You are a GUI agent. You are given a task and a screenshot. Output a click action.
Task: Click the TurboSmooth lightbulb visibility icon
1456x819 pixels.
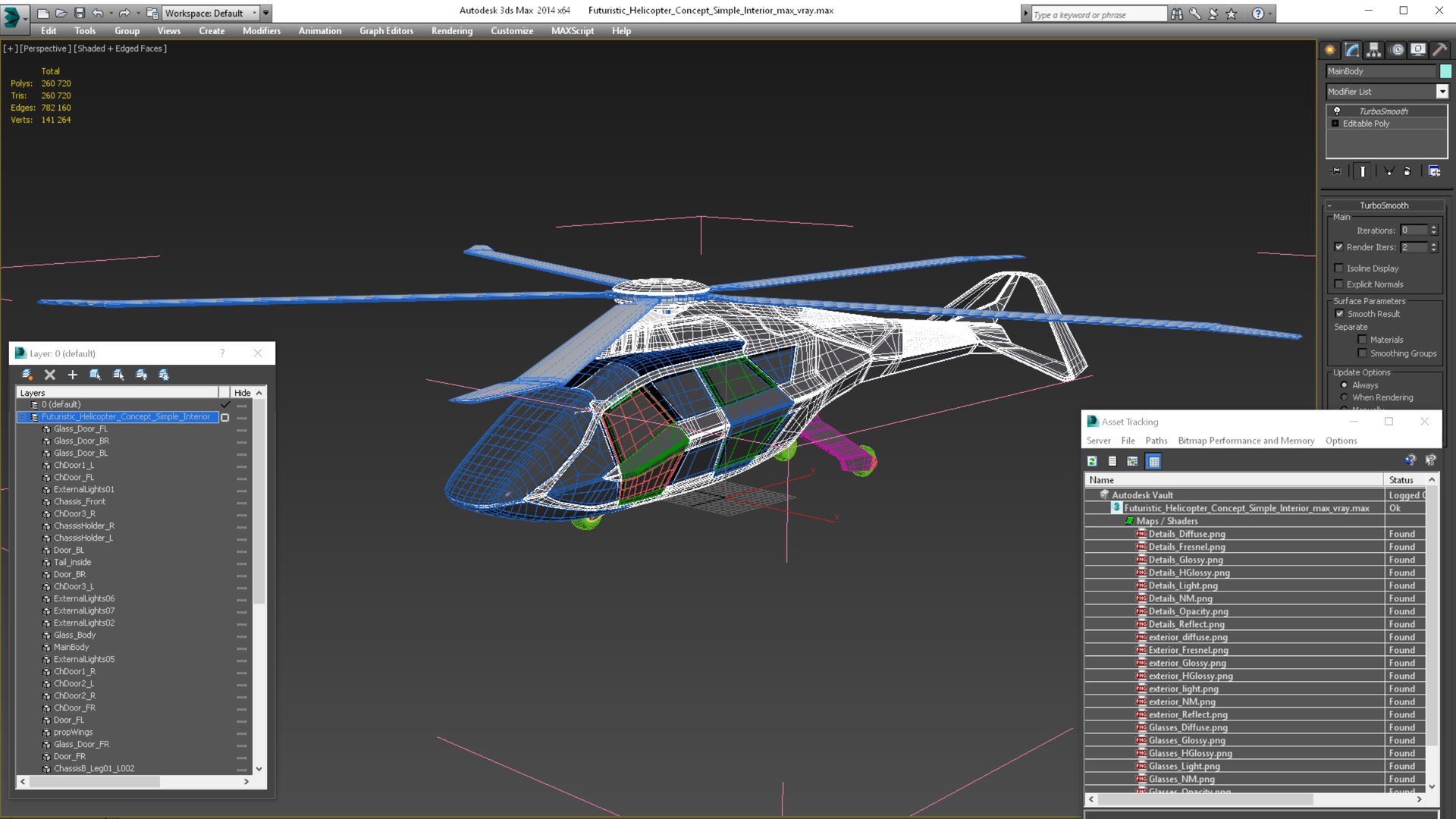(1337, 111)
